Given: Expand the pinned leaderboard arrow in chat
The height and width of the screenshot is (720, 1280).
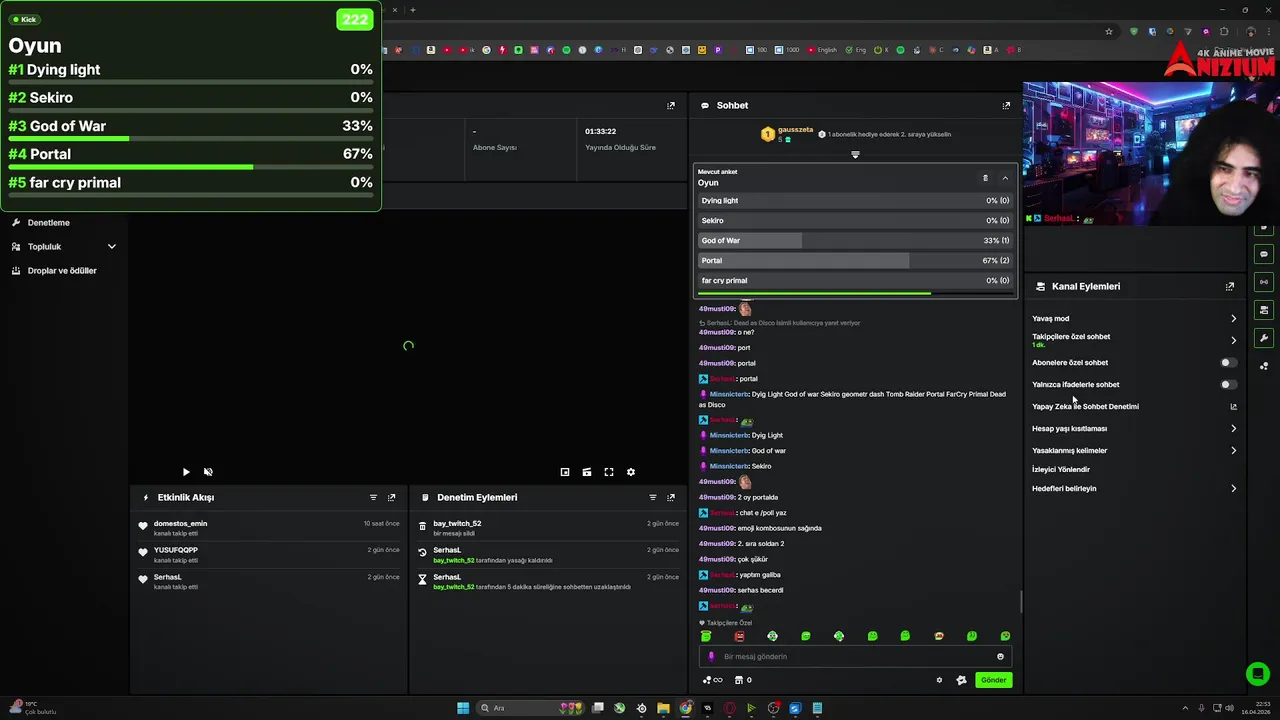Looking at the screenshot, I should (855, 155).
